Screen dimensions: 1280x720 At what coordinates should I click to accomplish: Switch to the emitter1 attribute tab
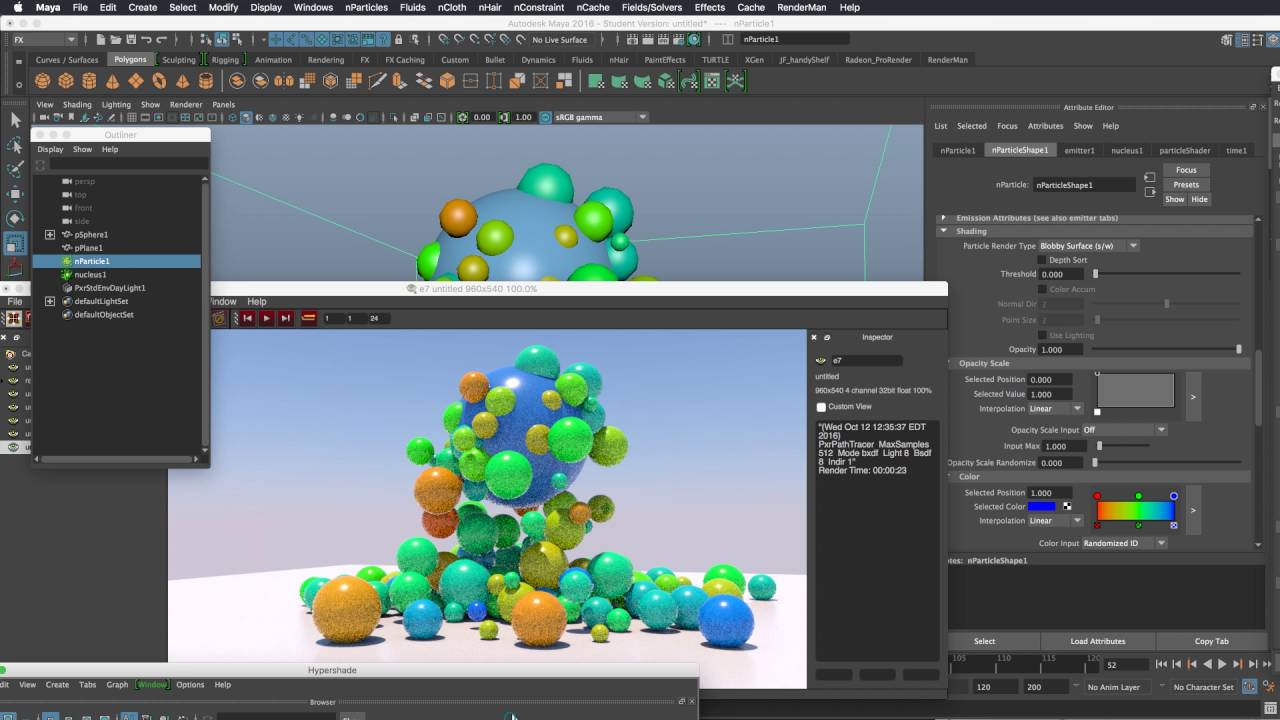(1079, 150)
